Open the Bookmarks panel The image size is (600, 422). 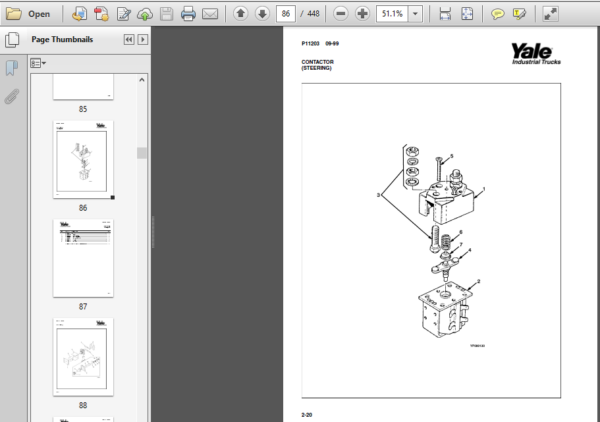pos(12,68)
